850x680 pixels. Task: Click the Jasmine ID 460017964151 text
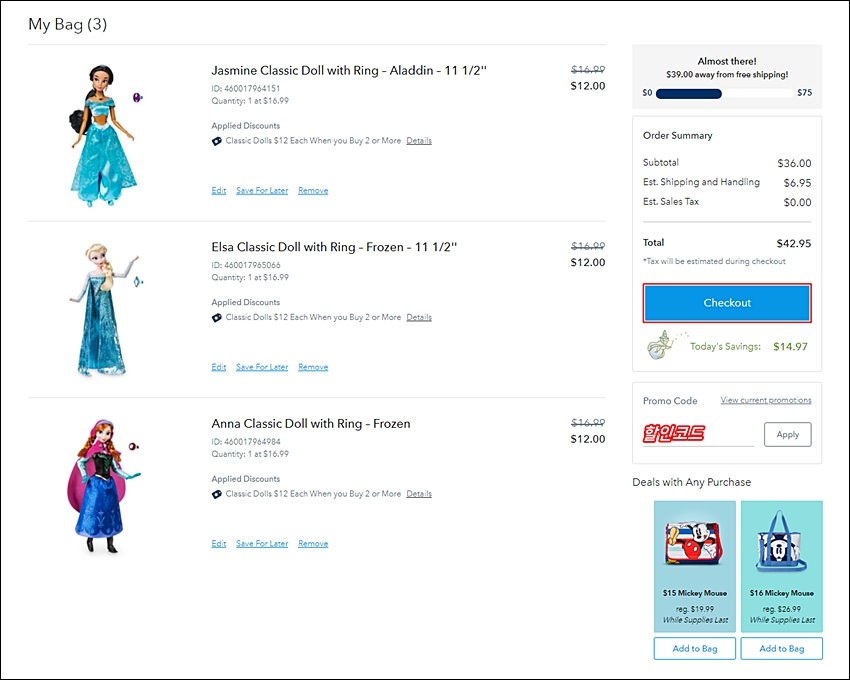246,88
